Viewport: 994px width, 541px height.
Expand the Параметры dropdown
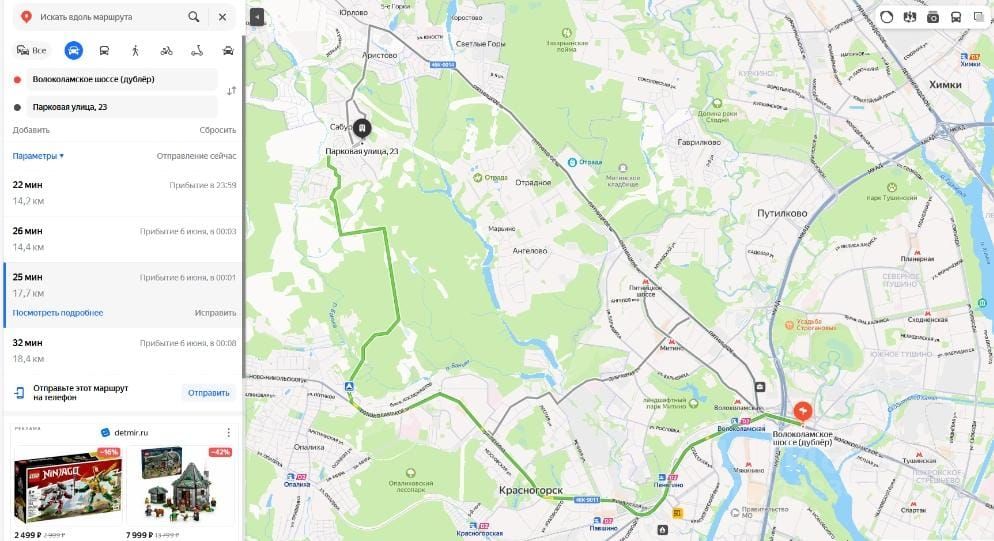coord(38,156)
